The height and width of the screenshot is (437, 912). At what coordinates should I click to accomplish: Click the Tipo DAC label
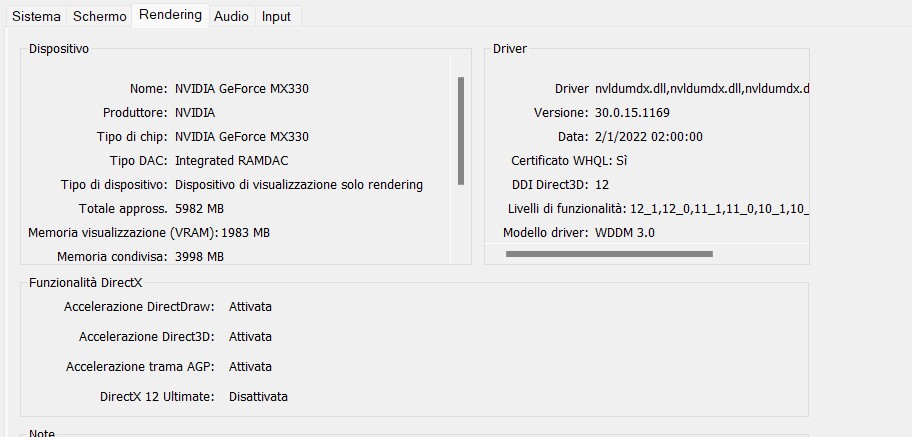pos(138,161)
